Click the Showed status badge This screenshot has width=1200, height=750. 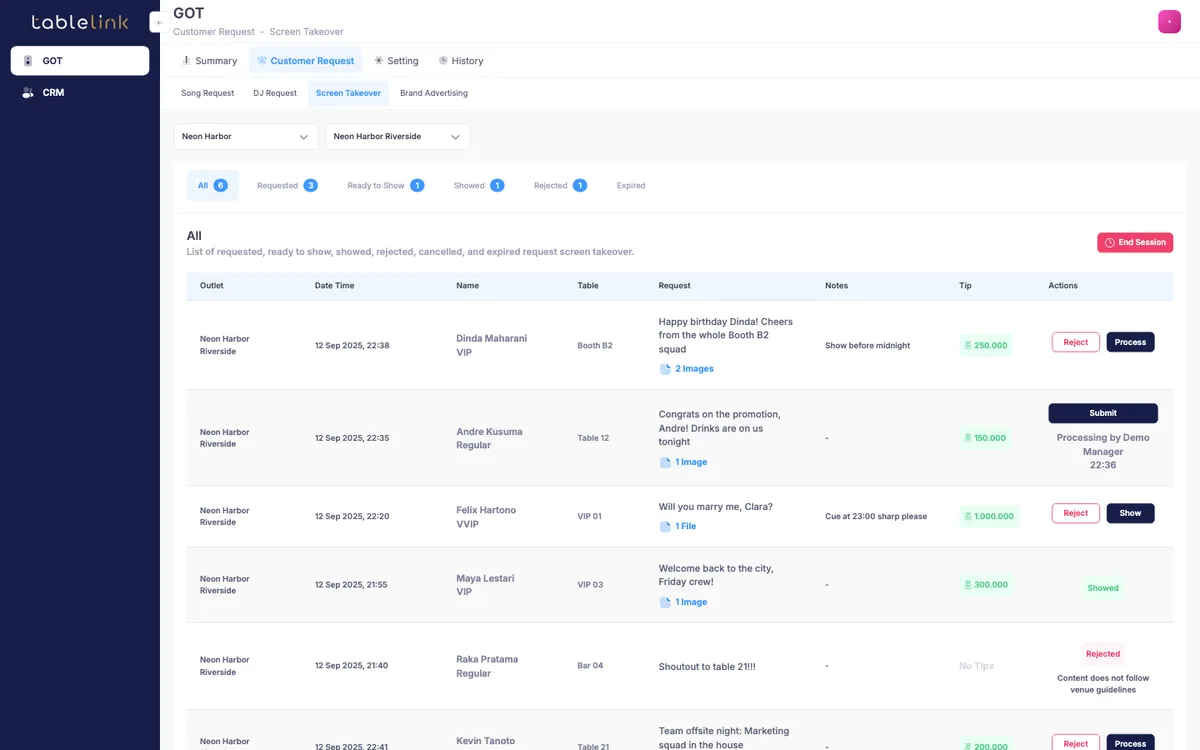tap(1103, 588)
